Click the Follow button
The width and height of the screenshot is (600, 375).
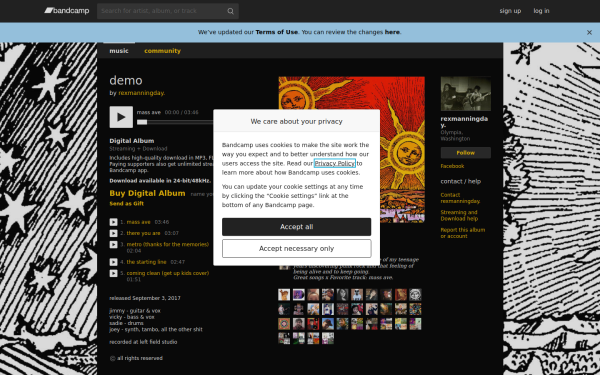[x=466, y=153]
